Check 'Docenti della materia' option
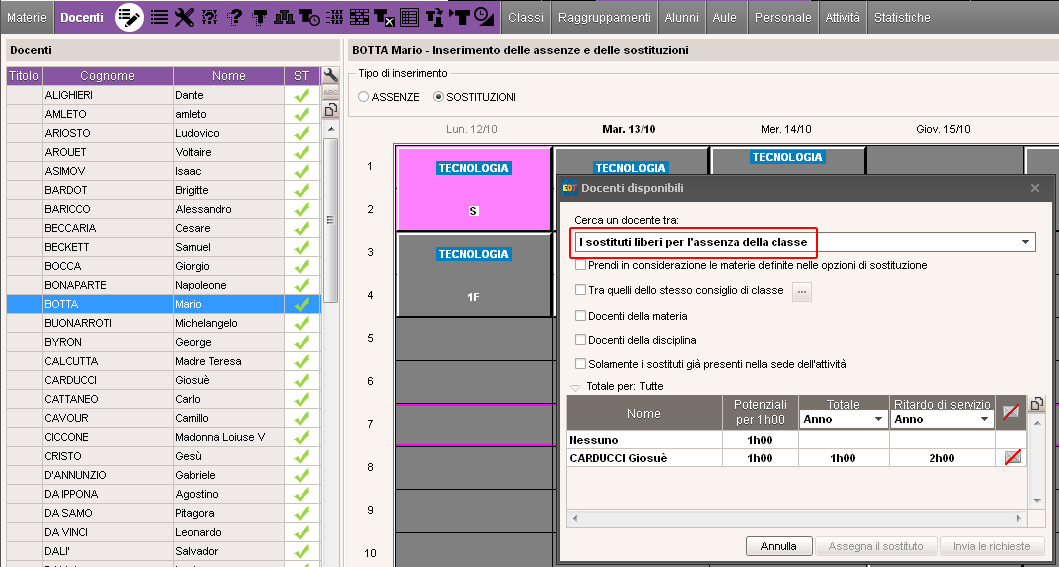 click(580, 315)
